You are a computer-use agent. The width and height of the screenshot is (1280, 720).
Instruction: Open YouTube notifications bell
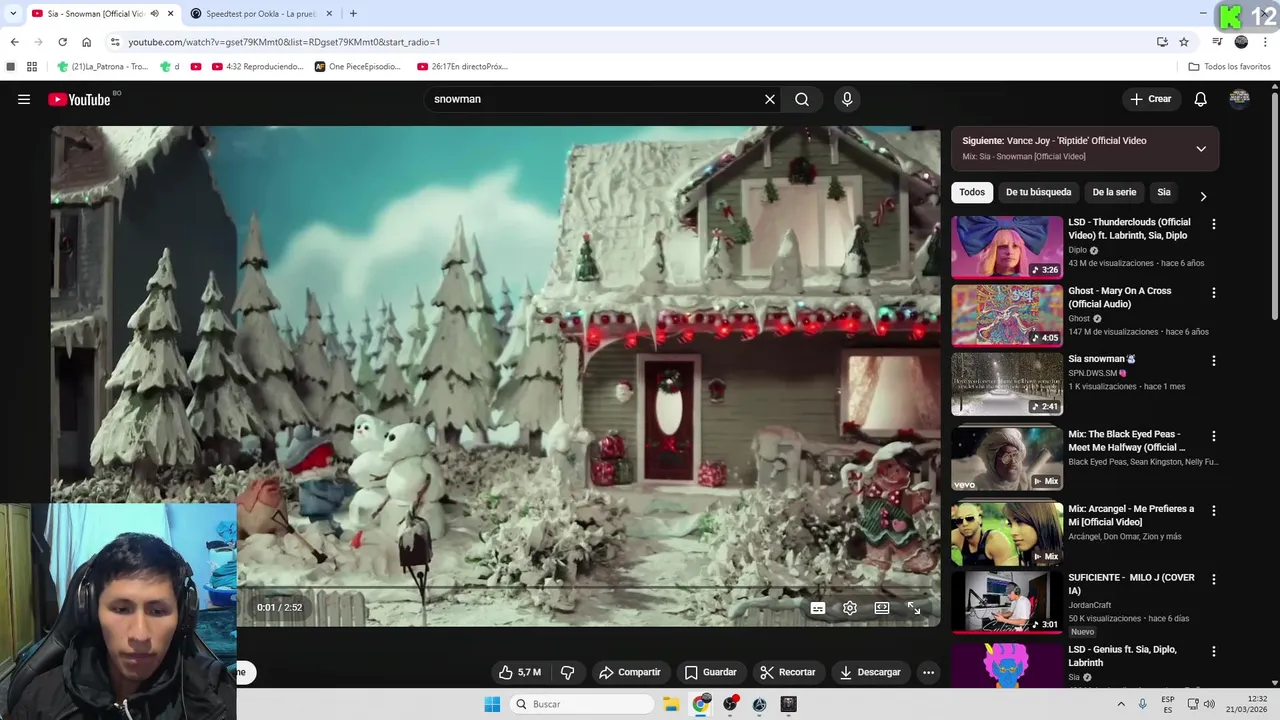[1201, 99]
